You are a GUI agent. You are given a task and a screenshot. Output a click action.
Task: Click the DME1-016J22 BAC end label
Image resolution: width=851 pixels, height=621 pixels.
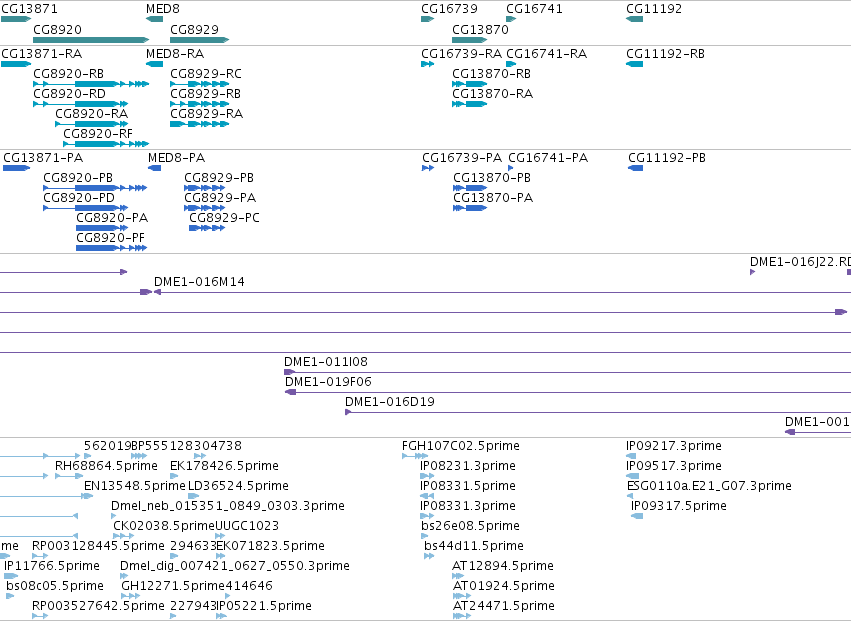click(x=801, y=262)
